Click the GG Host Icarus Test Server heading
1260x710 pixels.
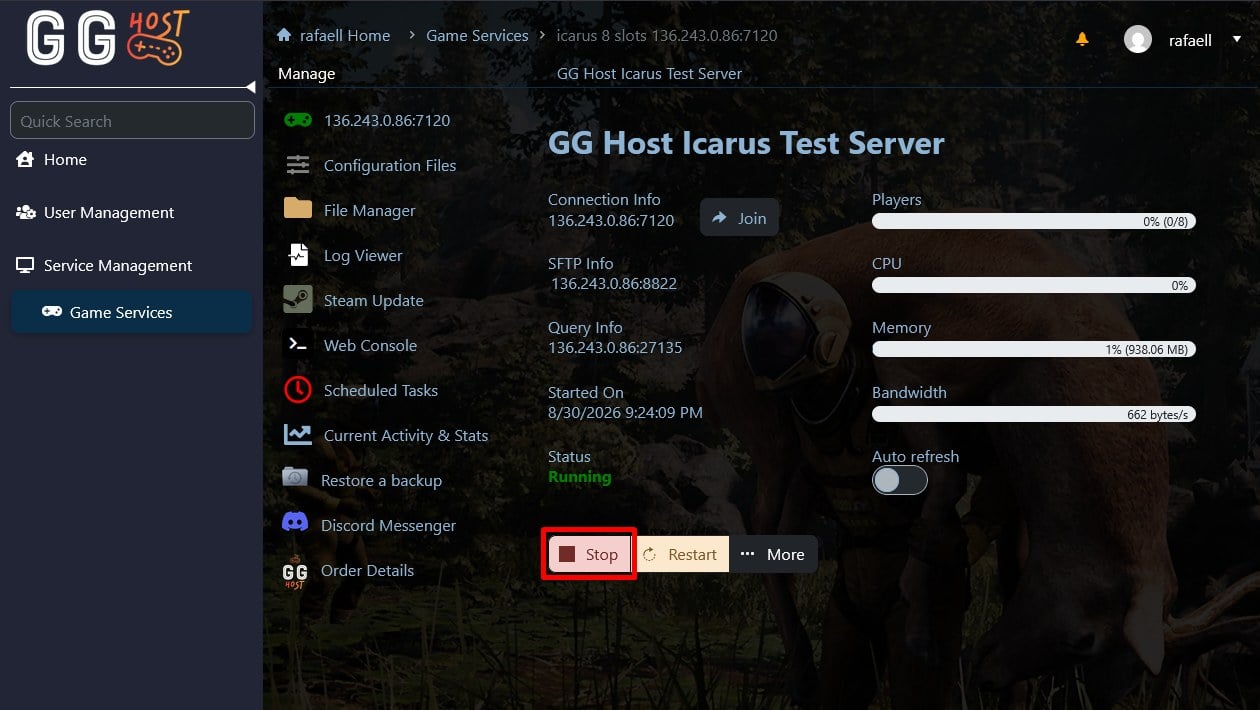pyautogui.click(x=746, y=143)
